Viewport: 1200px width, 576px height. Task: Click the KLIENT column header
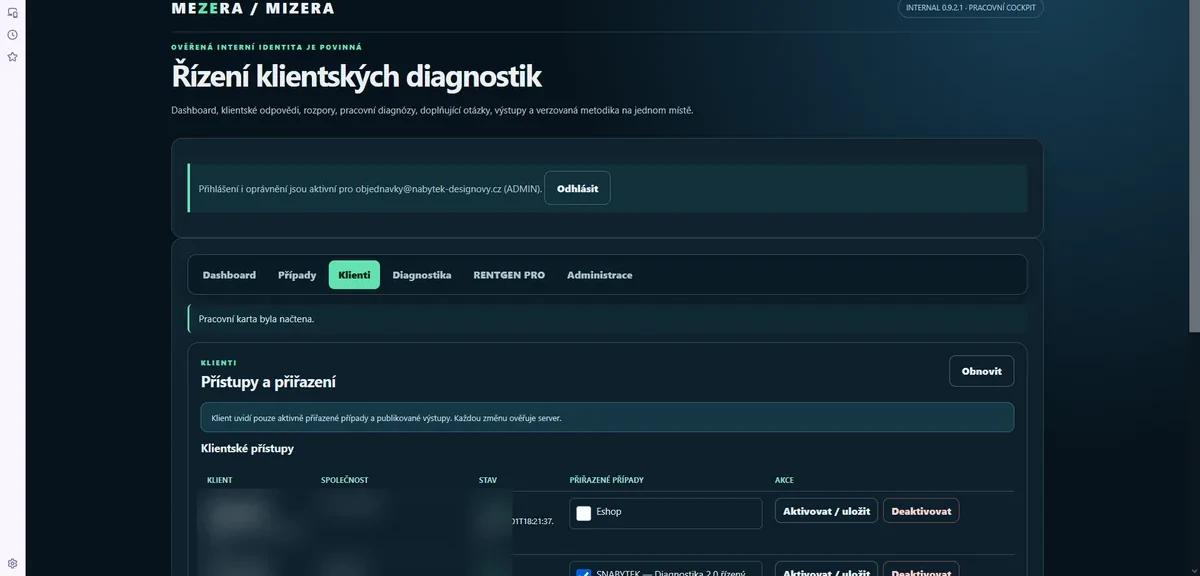(220, 480)
